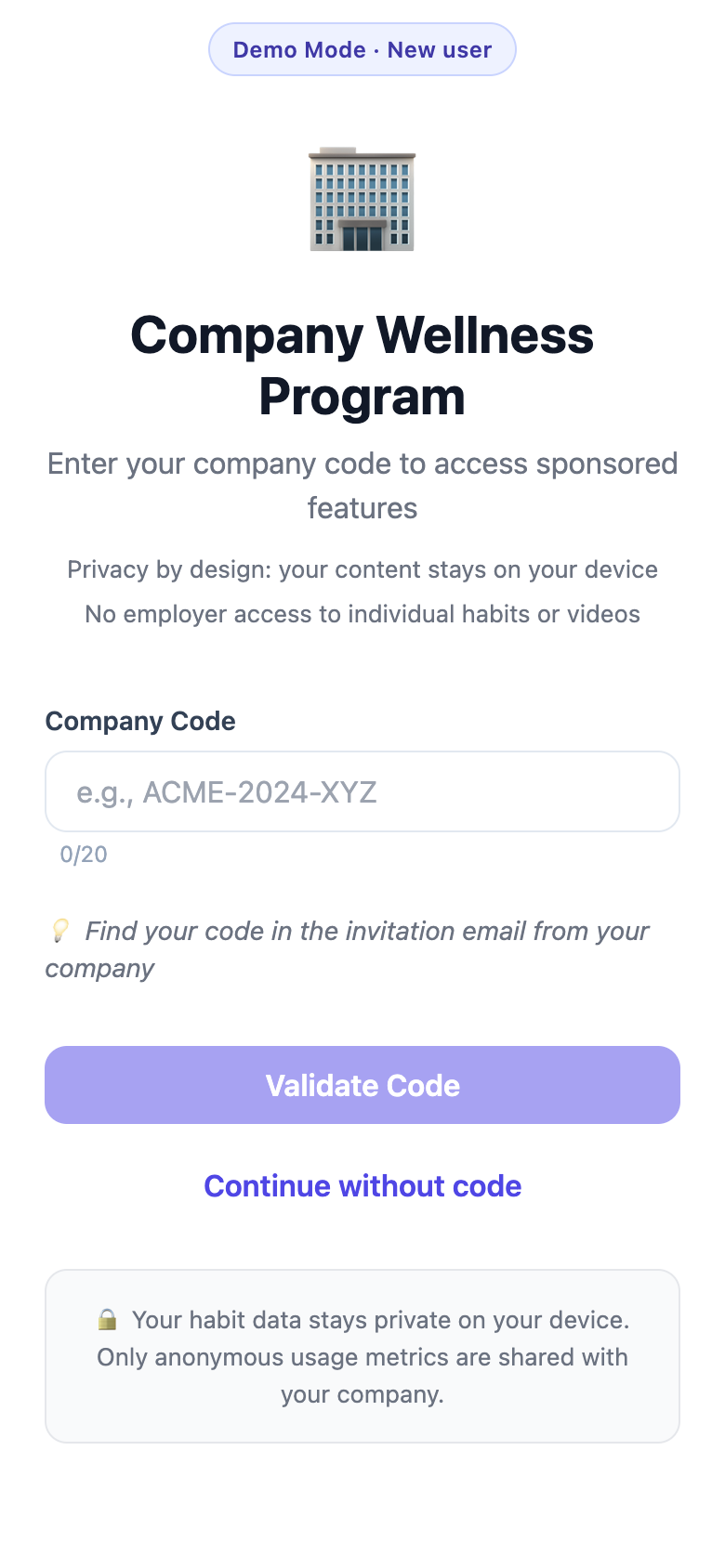The height and width of the screenshot is (1568, 725).
Task: Select the Company Code label
Action: click(x=140, y=721)
